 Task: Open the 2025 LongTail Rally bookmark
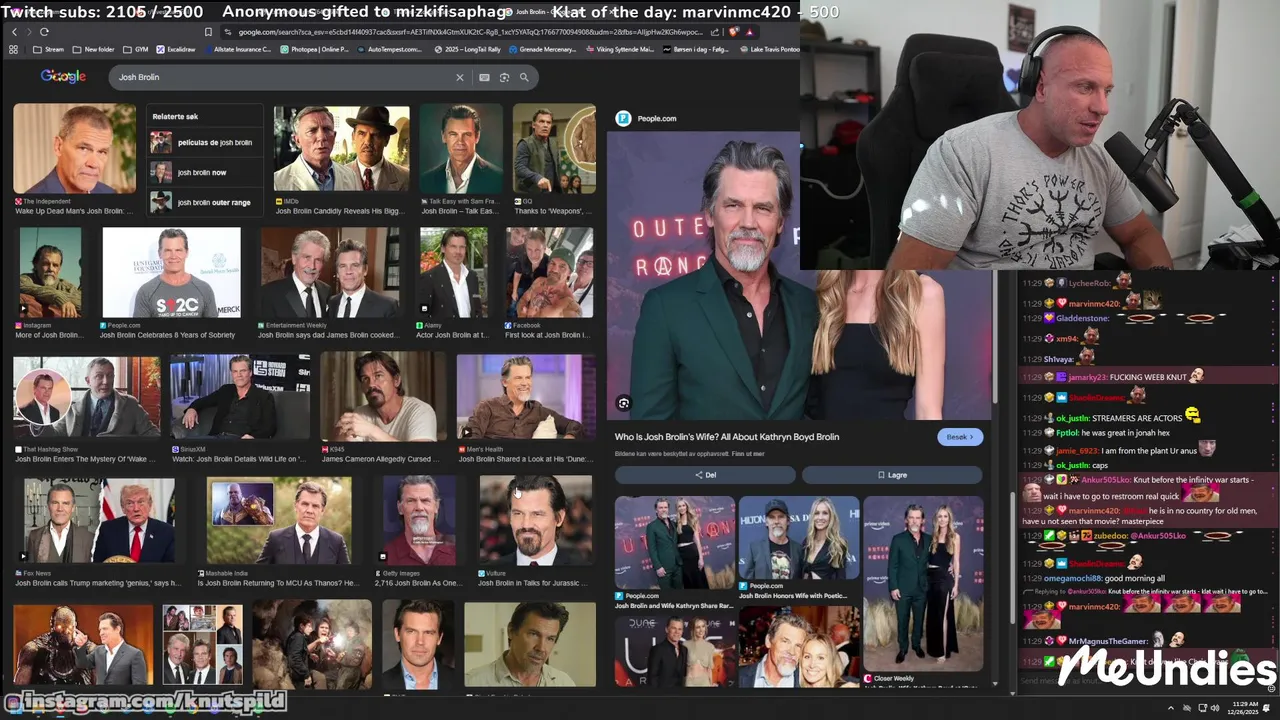point(467,49)
